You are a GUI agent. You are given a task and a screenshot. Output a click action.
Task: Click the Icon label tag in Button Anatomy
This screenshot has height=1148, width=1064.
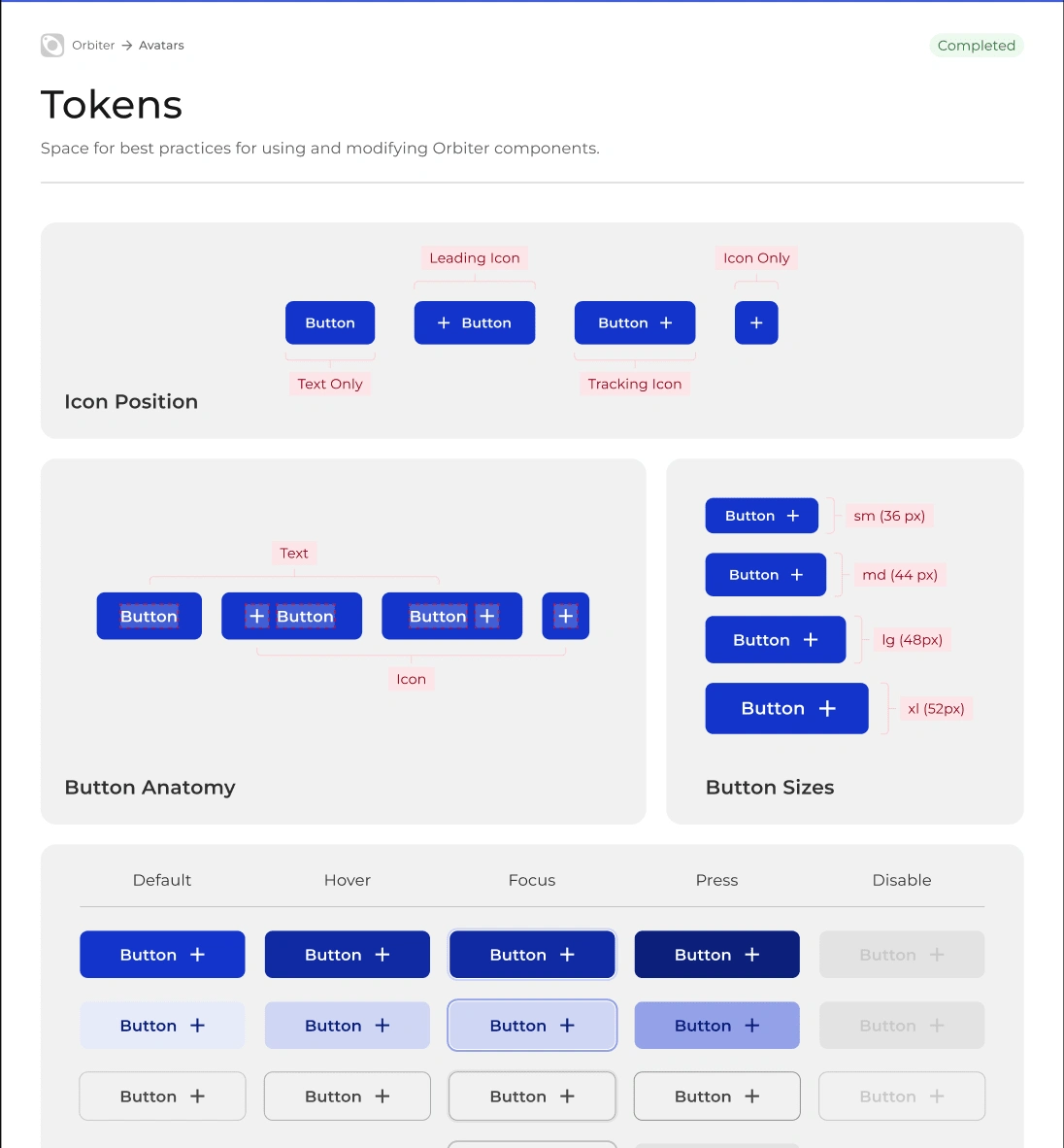pos(411,680)
